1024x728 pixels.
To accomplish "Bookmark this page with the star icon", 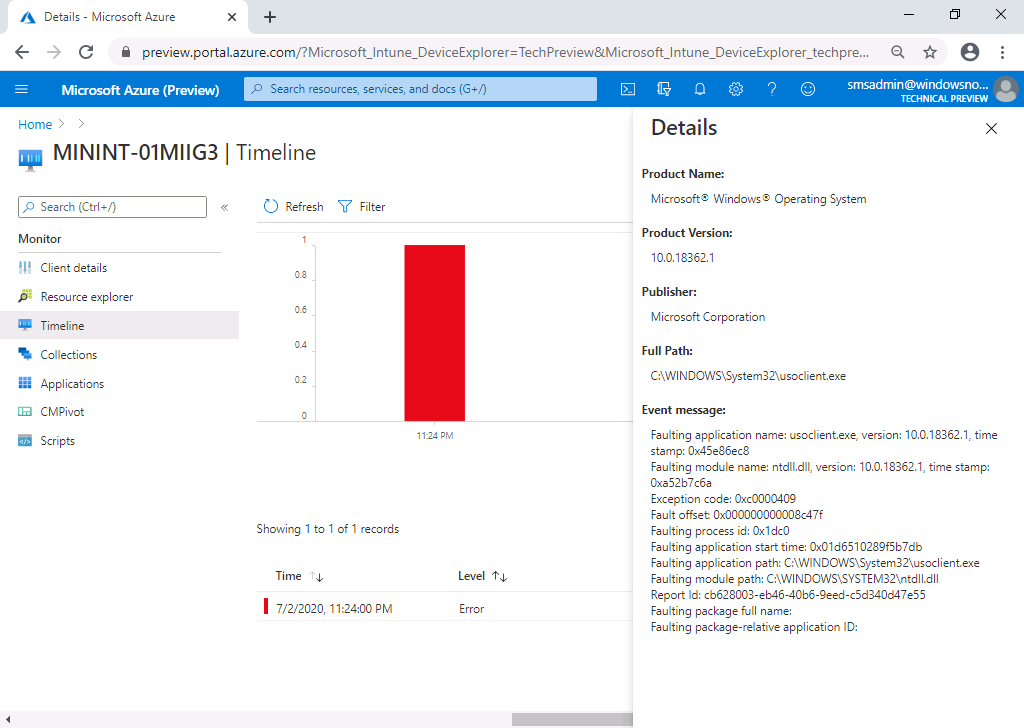I will 930,52.
